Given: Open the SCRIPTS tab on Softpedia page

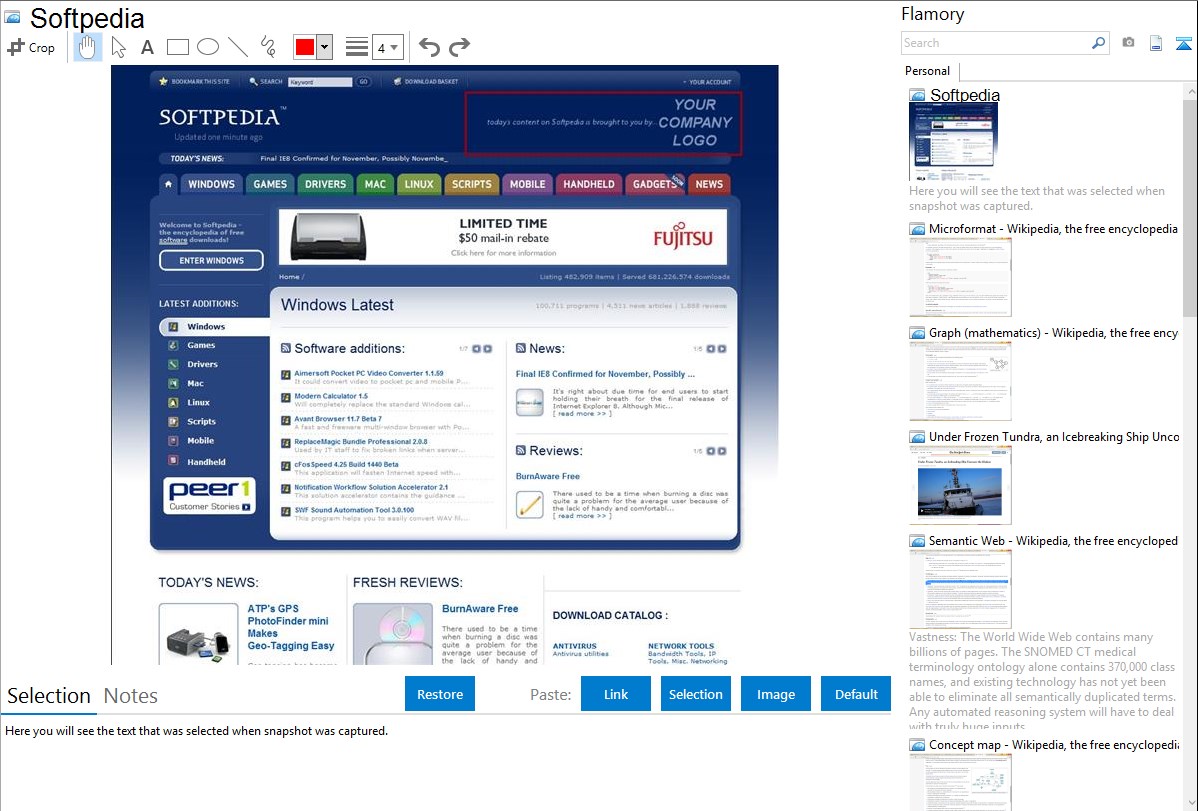Looking at the screenshot, I should (x=471, y=184).
